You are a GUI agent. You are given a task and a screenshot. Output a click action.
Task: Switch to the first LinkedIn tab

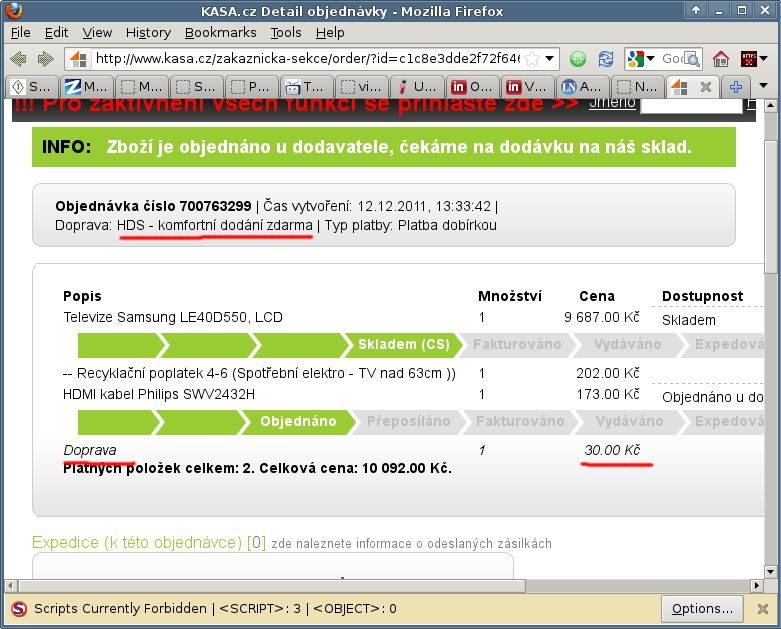click(x=471, y=87)
